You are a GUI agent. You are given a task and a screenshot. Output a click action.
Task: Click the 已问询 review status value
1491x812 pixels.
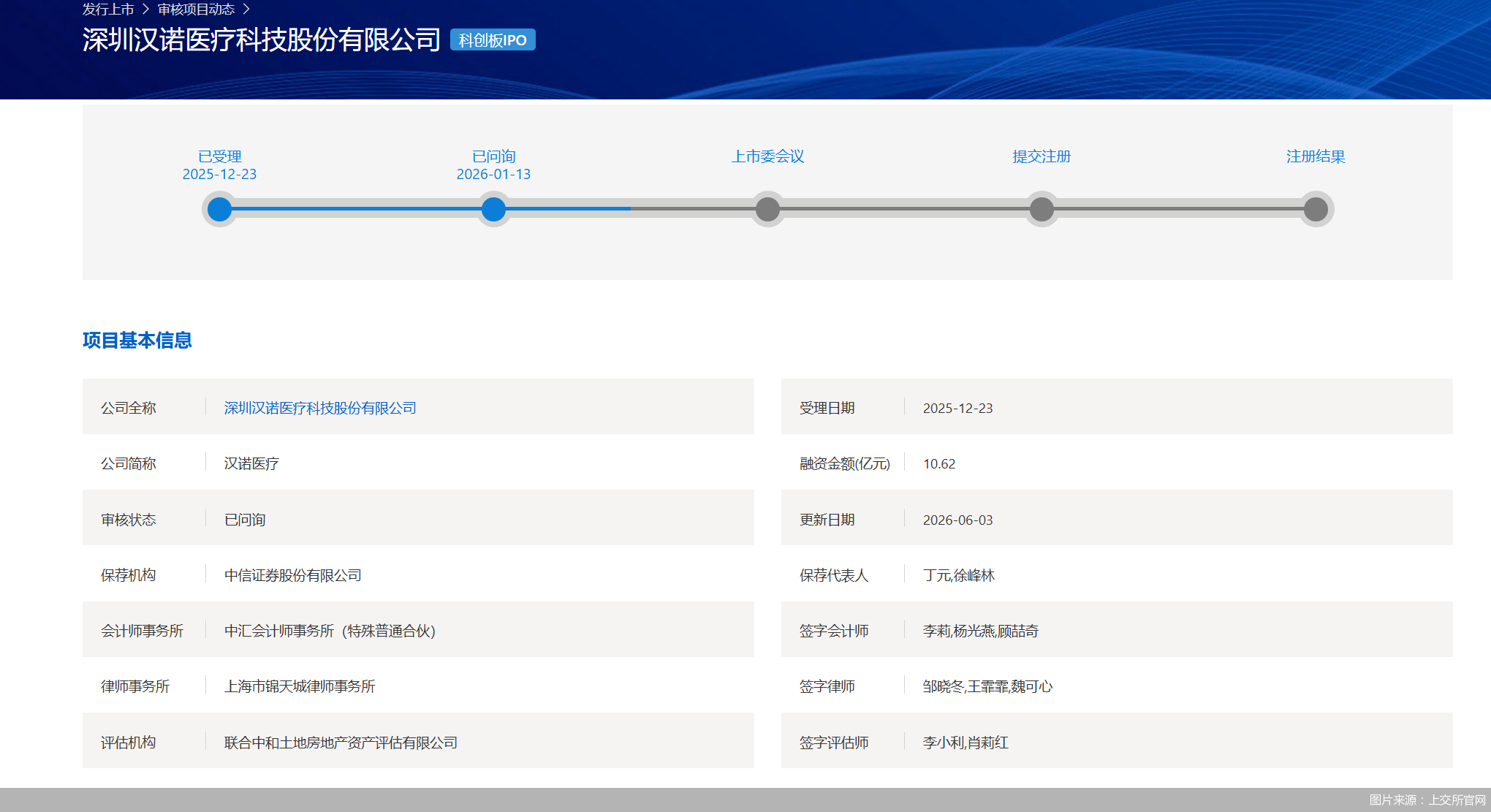245,520
